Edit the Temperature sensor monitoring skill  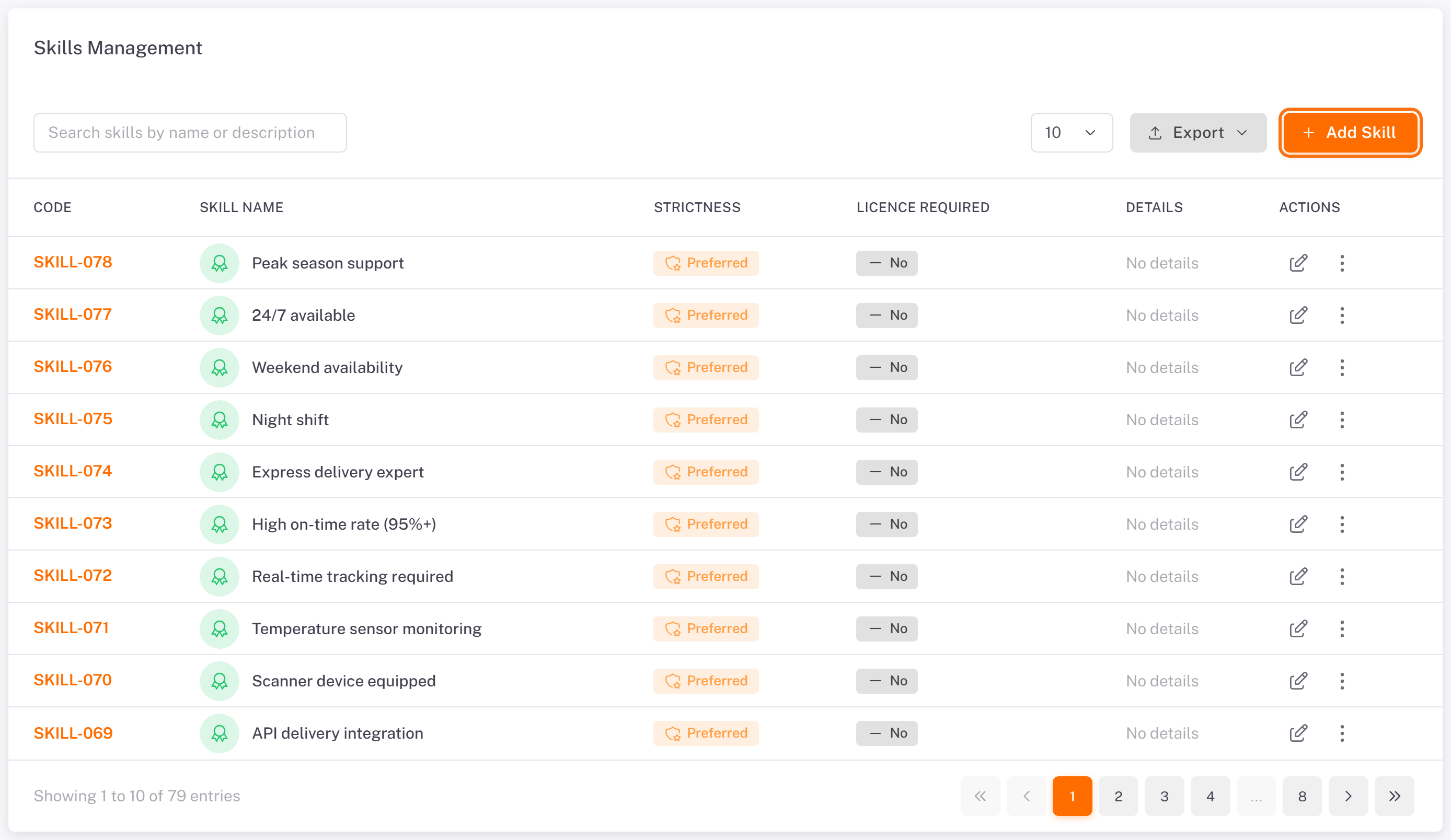pyautogui.click(x=1298, y=629)
